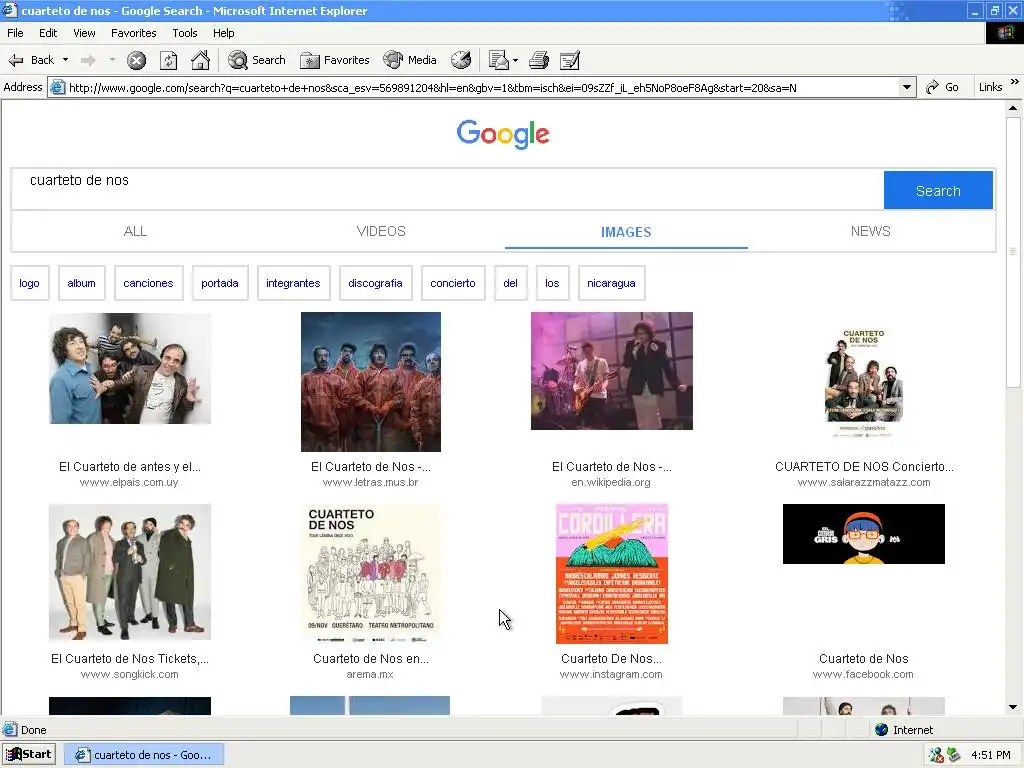Open the Tools menu
This screenshot has height=768, width=1024.
click(185, 33)
